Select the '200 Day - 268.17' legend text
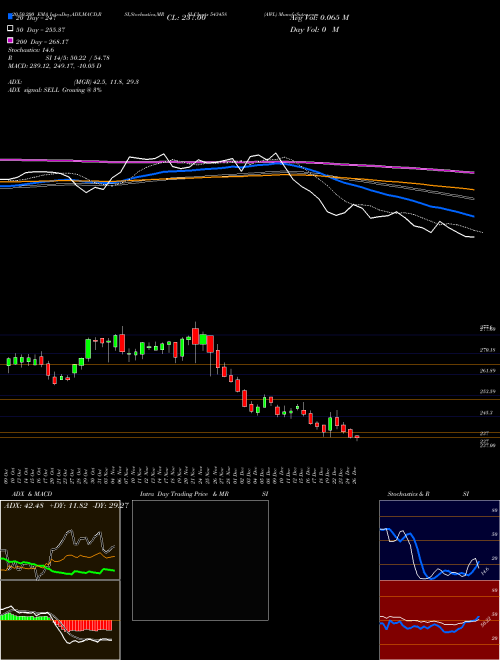The height and width of the screenshot is (660, 500). tap(42, 42)
